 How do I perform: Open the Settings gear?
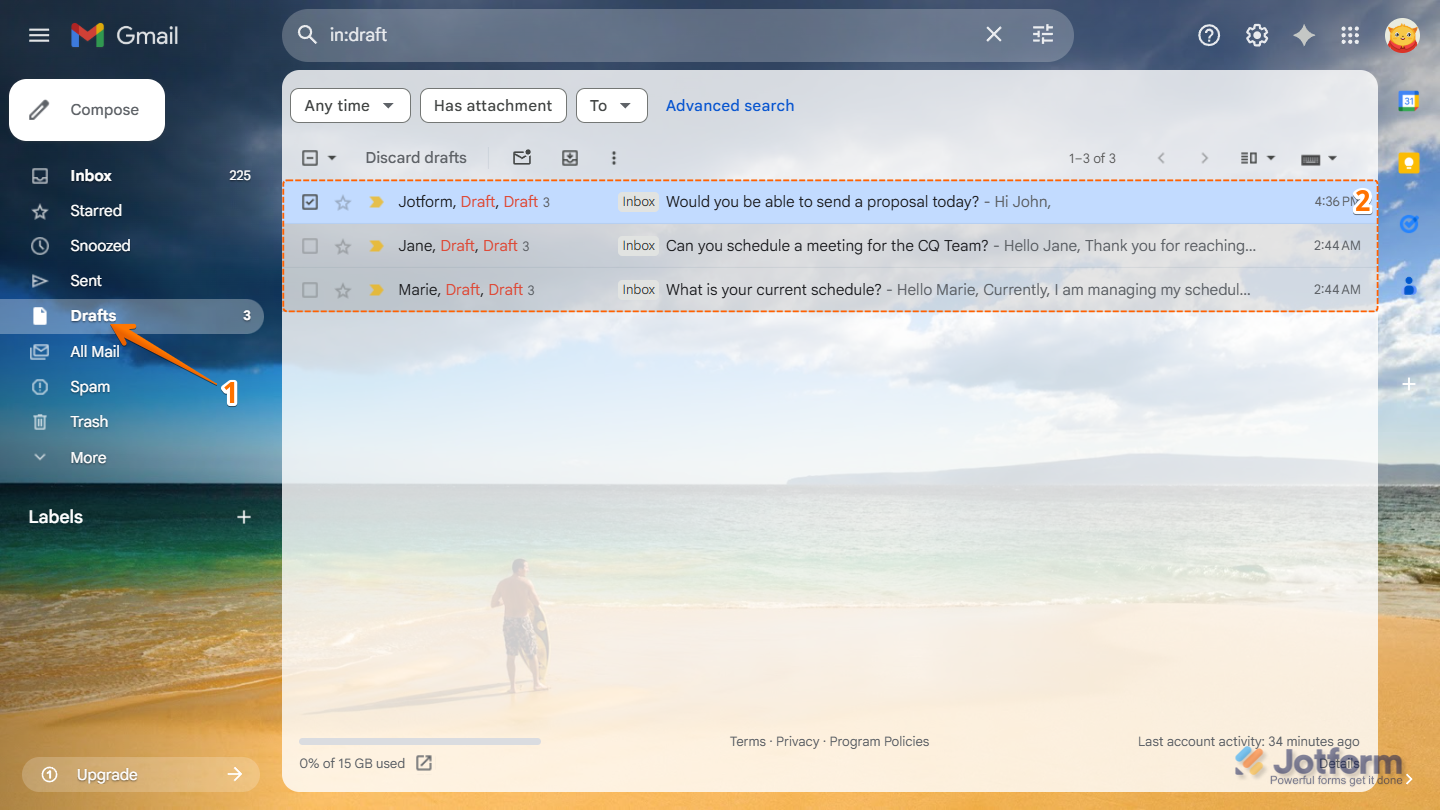tap(1257, 36)
